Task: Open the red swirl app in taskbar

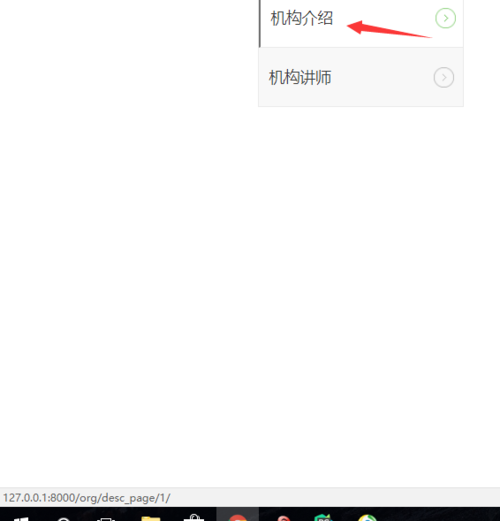Action: click(283, 518)
